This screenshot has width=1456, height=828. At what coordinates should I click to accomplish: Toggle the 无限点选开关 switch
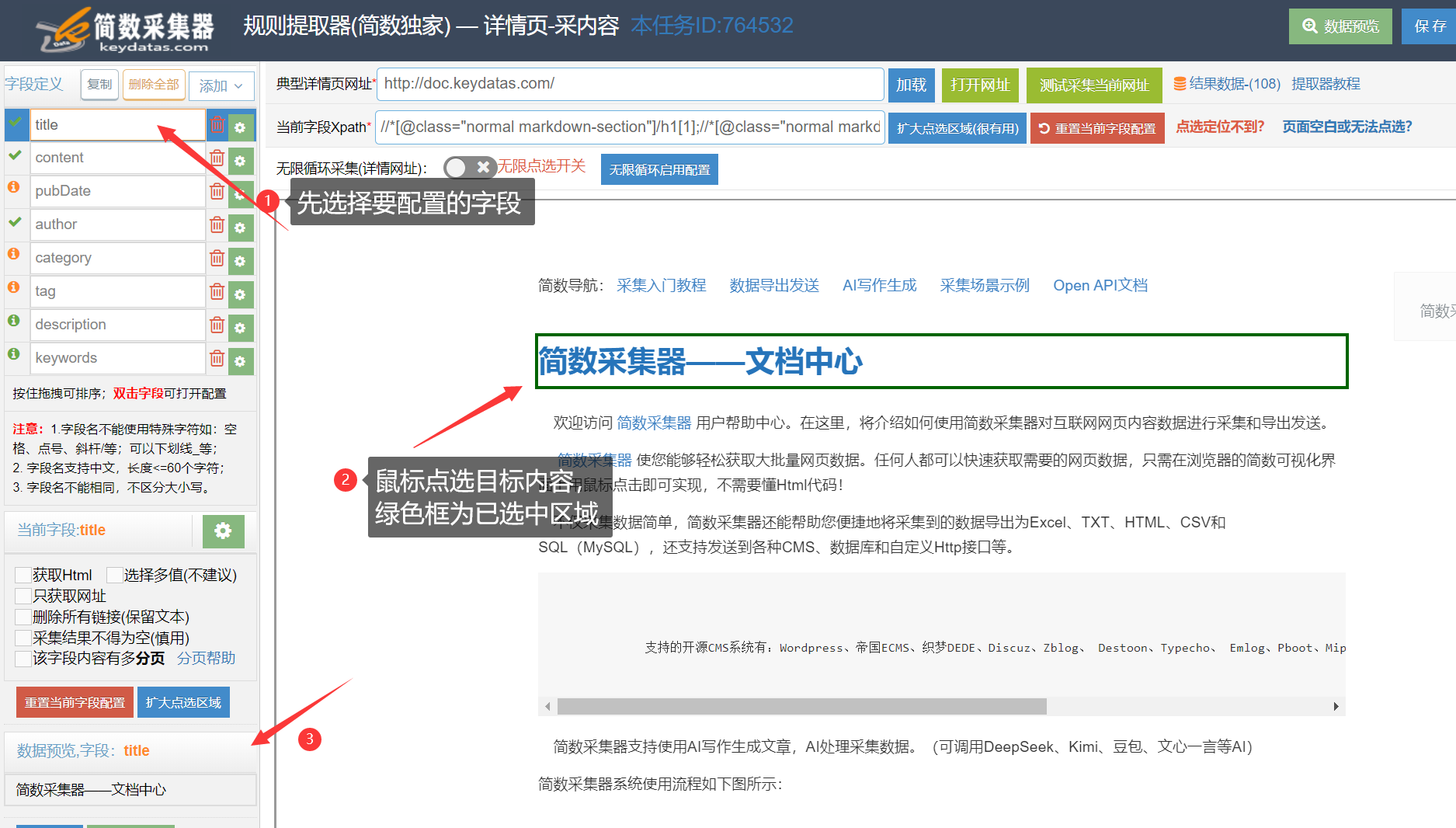(468, 167)
